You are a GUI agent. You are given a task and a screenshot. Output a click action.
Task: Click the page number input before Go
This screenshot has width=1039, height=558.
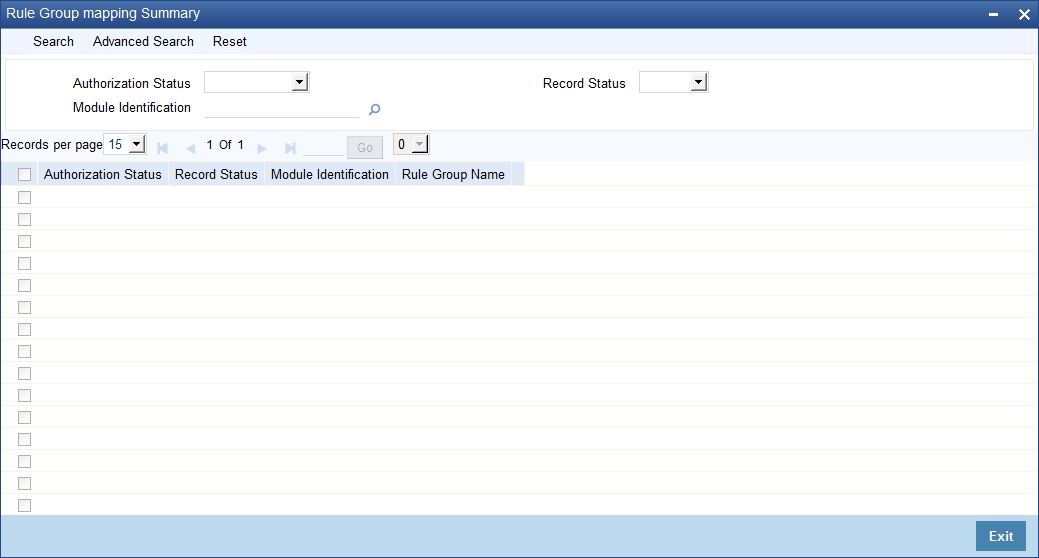tap(323, 147)
